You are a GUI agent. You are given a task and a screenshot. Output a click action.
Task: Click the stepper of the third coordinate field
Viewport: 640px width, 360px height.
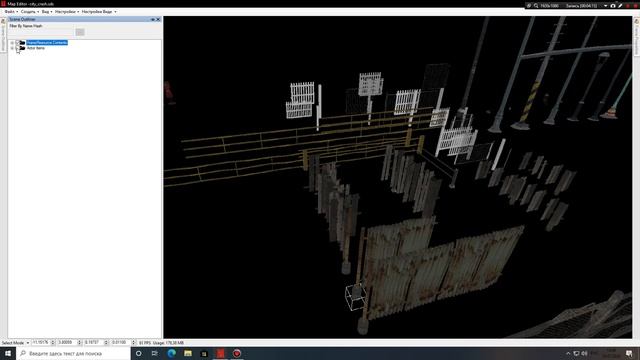point(106,342)
